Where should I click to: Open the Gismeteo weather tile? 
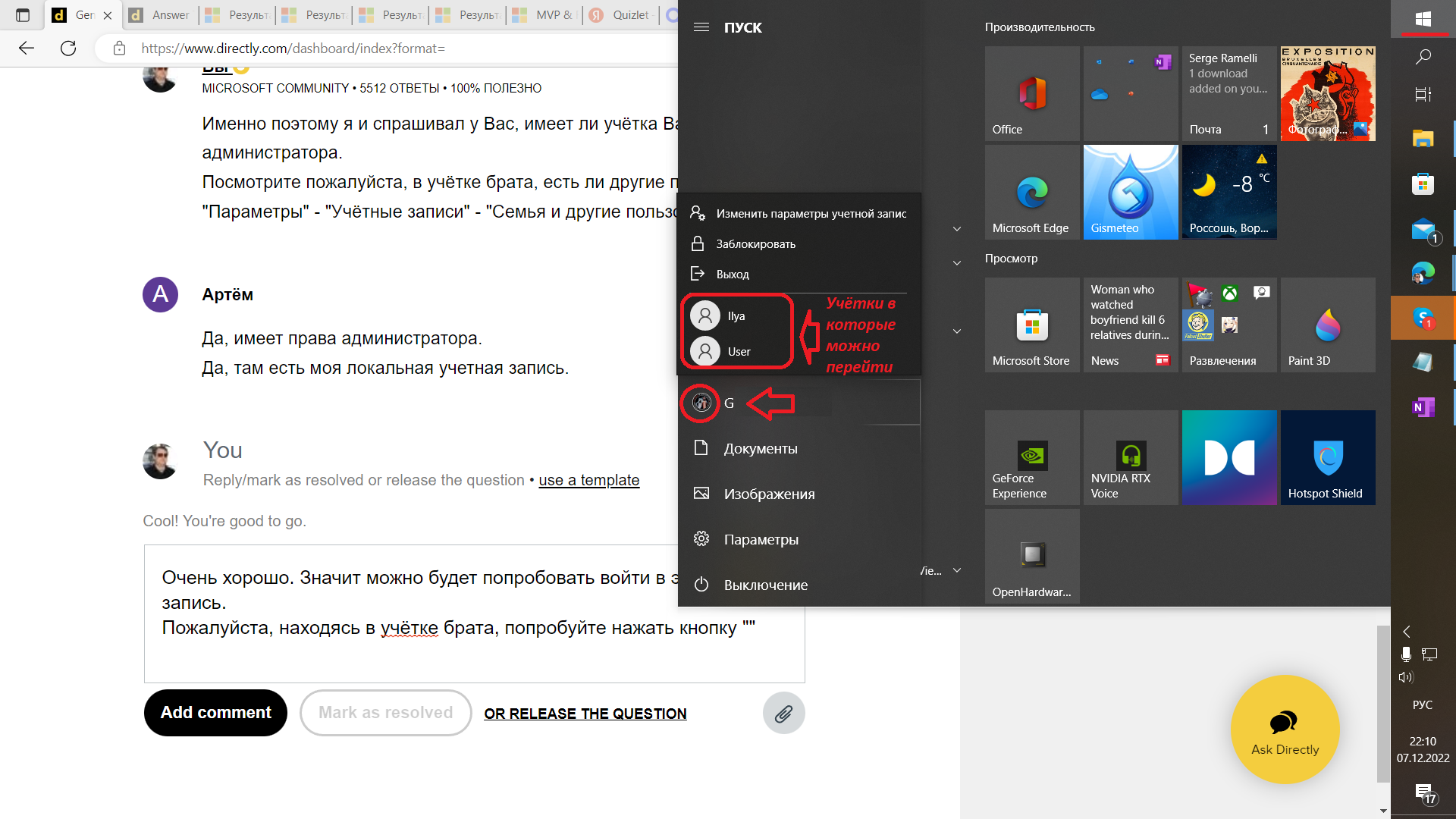(1131, 192)
